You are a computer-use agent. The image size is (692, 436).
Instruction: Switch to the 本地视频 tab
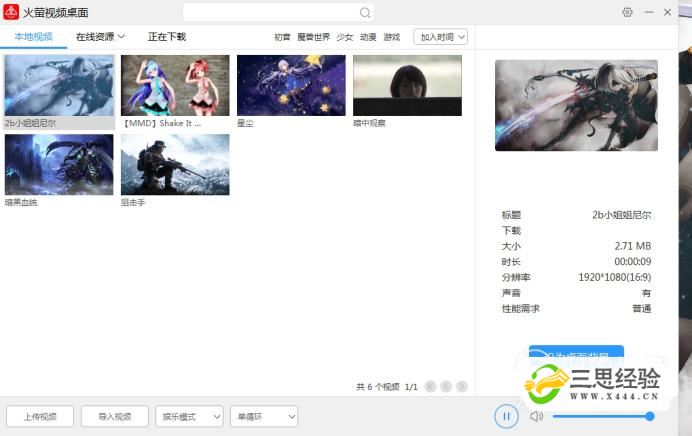pyautogui.click(x=33, y=37)
